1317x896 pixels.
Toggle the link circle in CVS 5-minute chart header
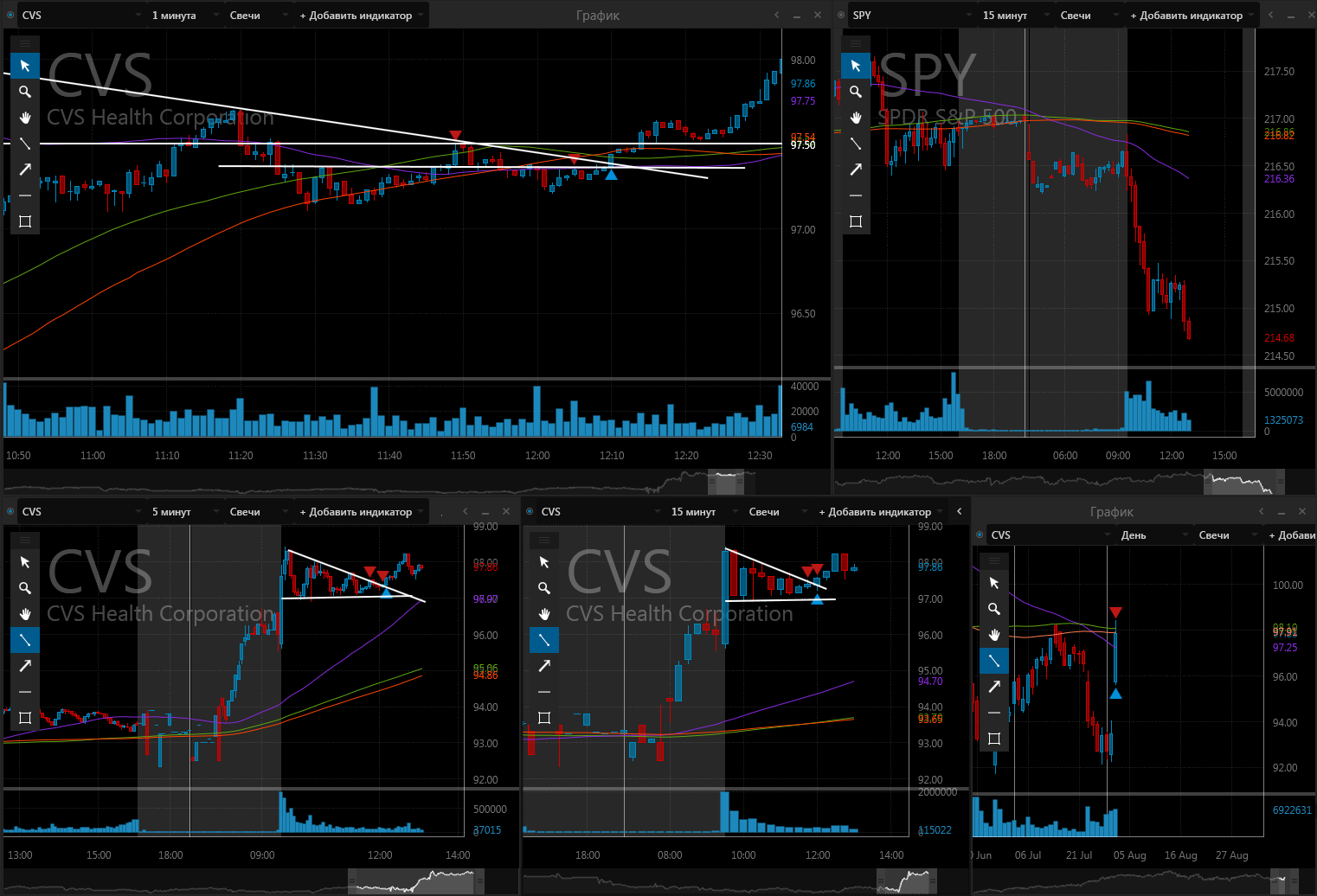click(x=10, y=512)
